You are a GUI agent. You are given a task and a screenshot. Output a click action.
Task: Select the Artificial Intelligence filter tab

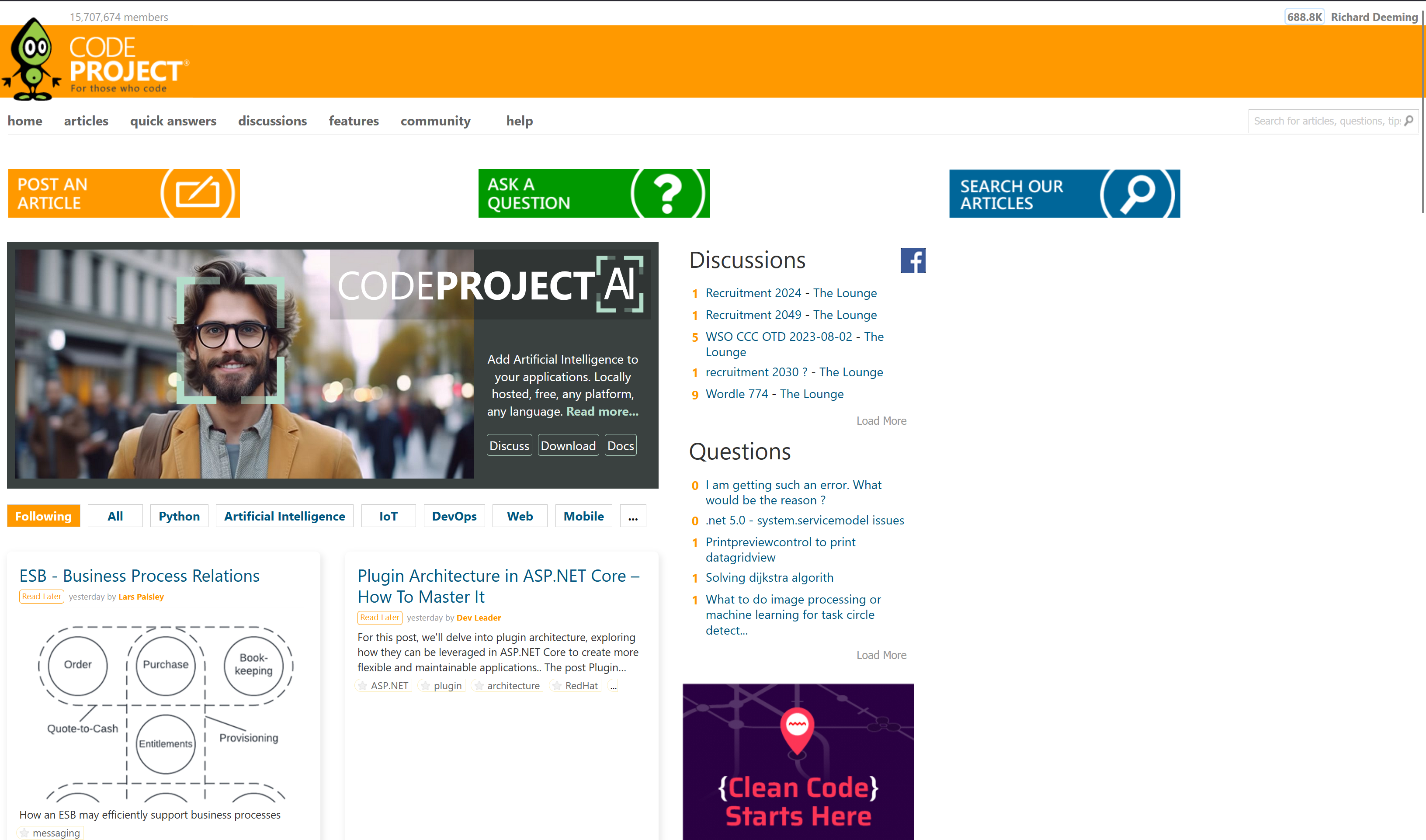tap(285, 516)
